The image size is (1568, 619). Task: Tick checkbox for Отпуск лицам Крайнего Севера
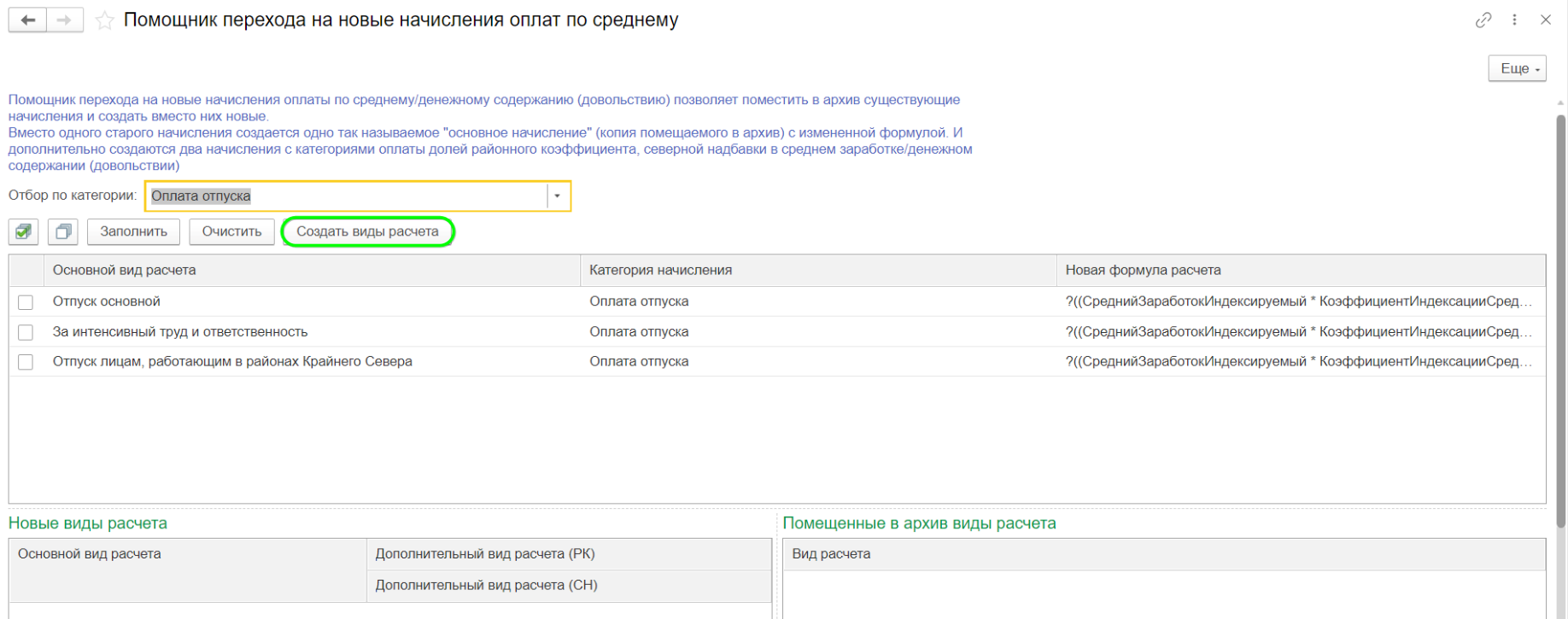[26, 362]
